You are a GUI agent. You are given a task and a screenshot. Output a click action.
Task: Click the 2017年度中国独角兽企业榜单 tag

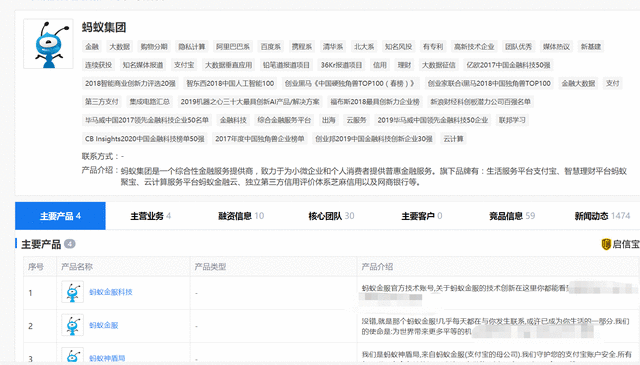[260, 139]
